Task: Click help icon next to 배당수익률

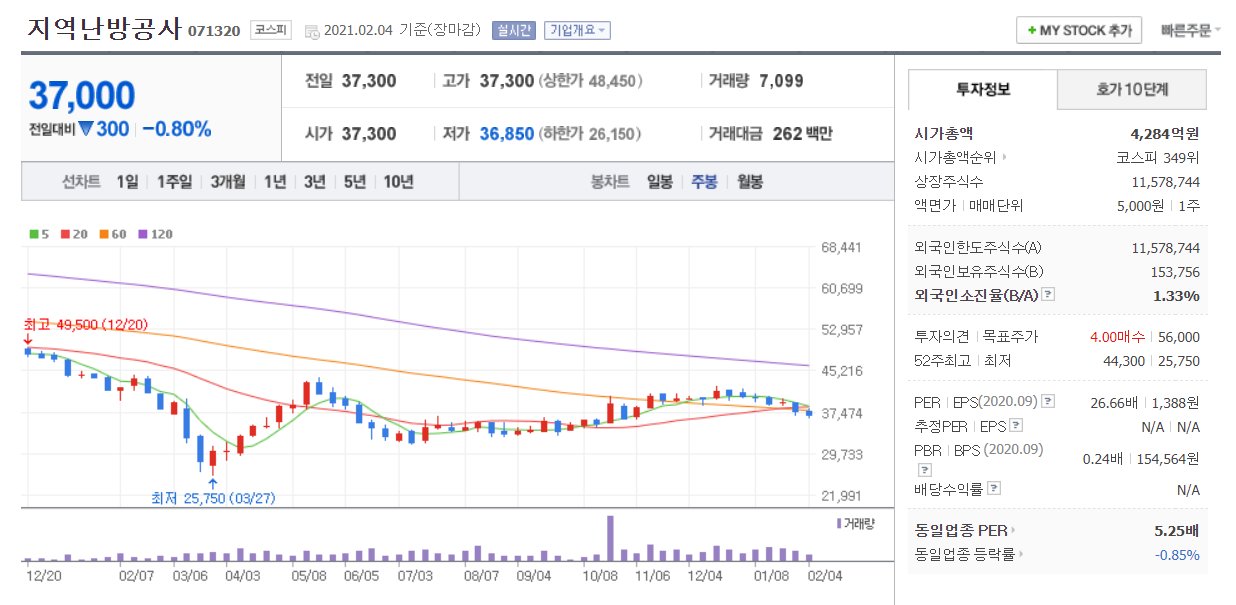Action: [x=993, y=489]
